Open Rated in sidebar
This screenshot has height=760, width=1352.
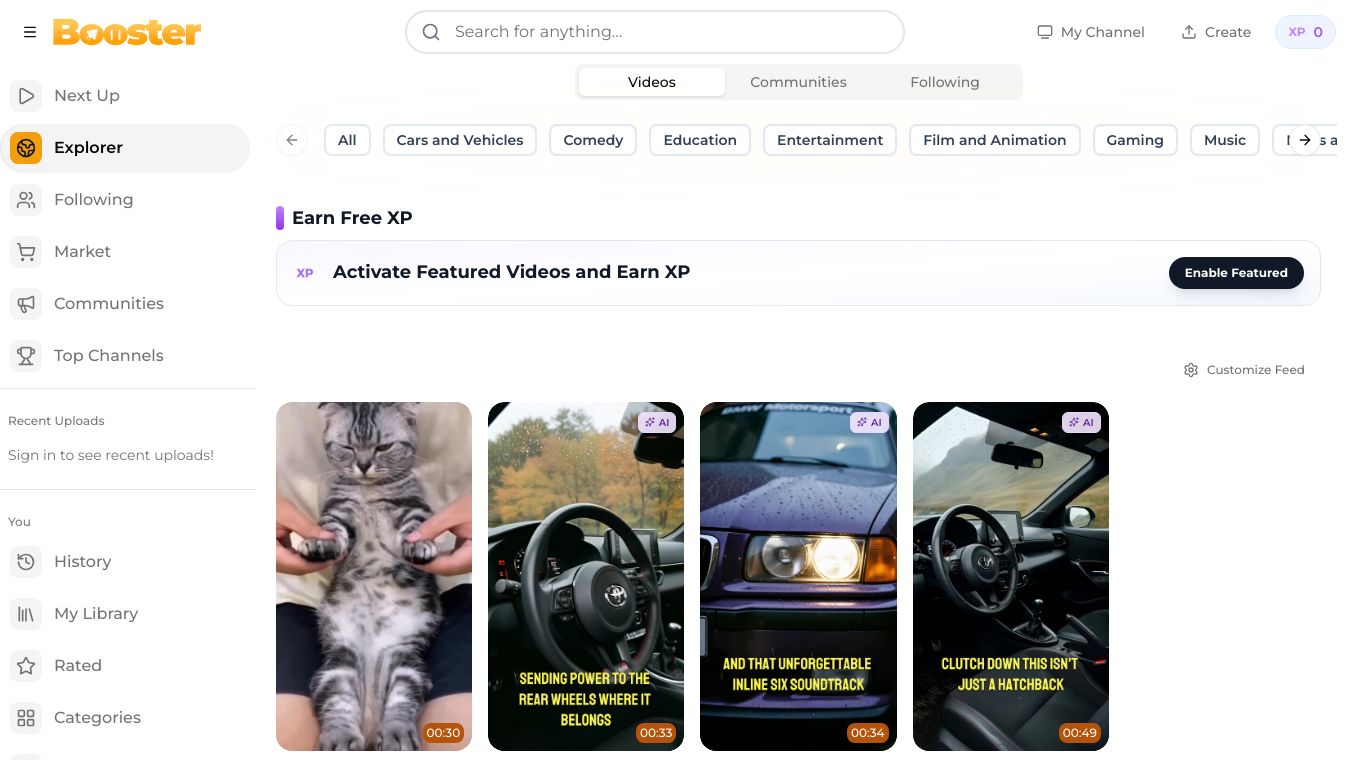coord(125,666)
